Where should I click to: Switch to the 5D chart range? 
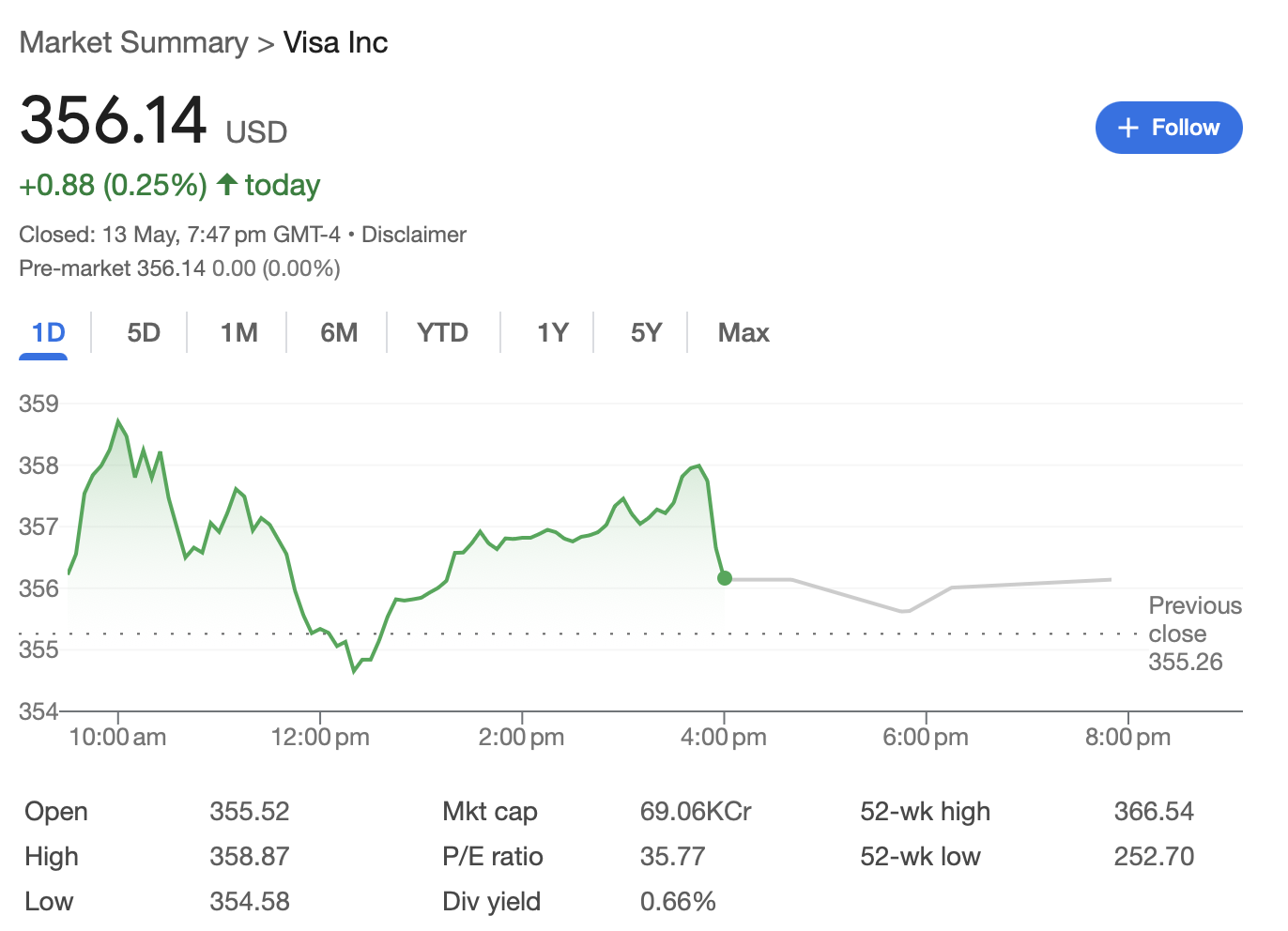tap(144, 333)
